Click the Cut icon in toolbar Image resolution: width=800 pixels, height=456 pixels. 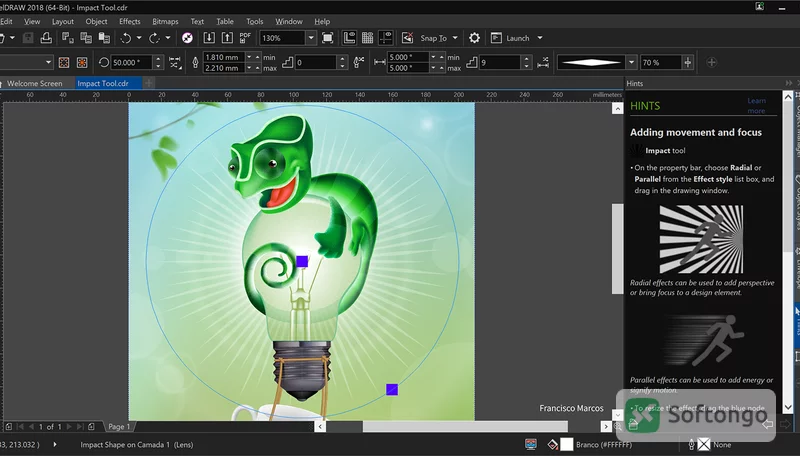click(x=67, y=38)
